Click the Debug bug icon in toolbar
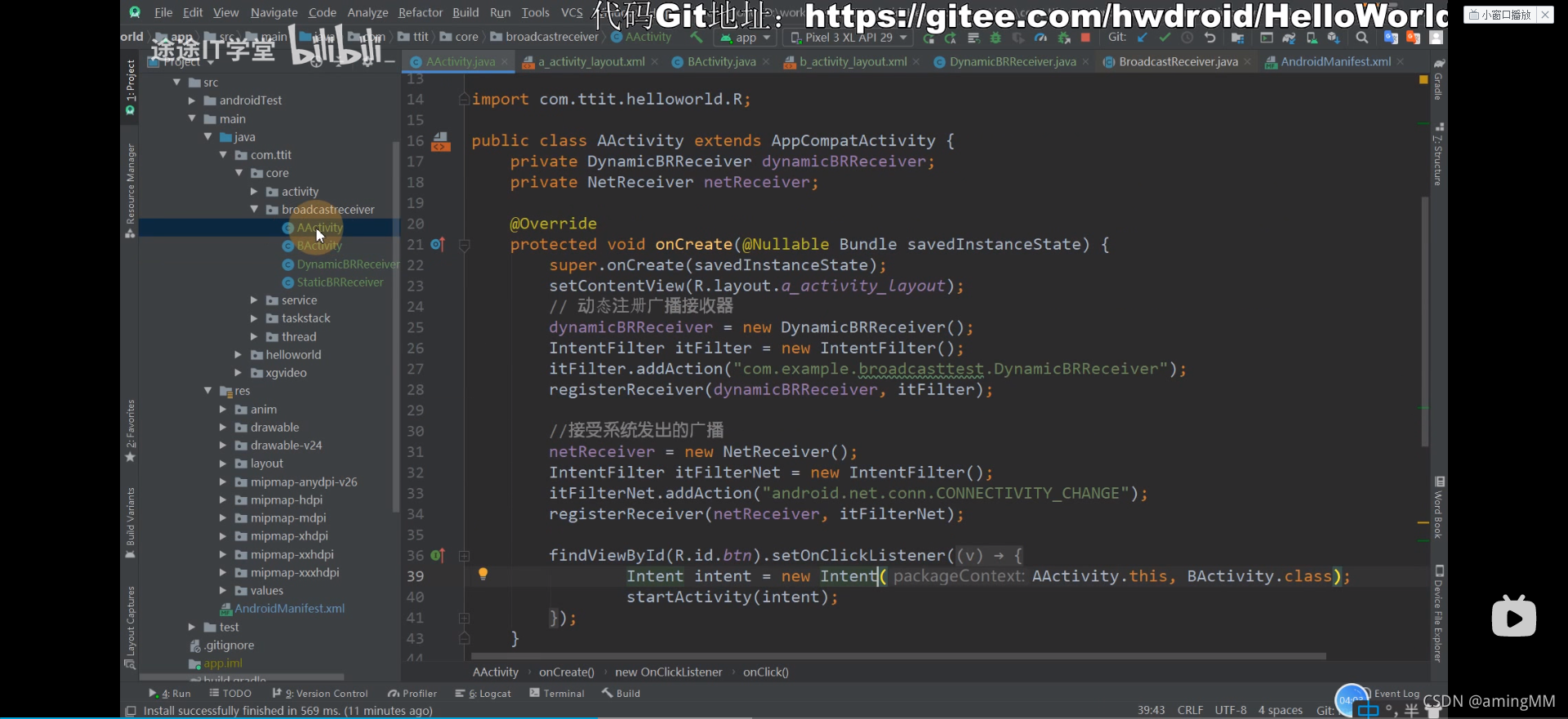This screenshot has height=719, width=1568. (995, 38)
